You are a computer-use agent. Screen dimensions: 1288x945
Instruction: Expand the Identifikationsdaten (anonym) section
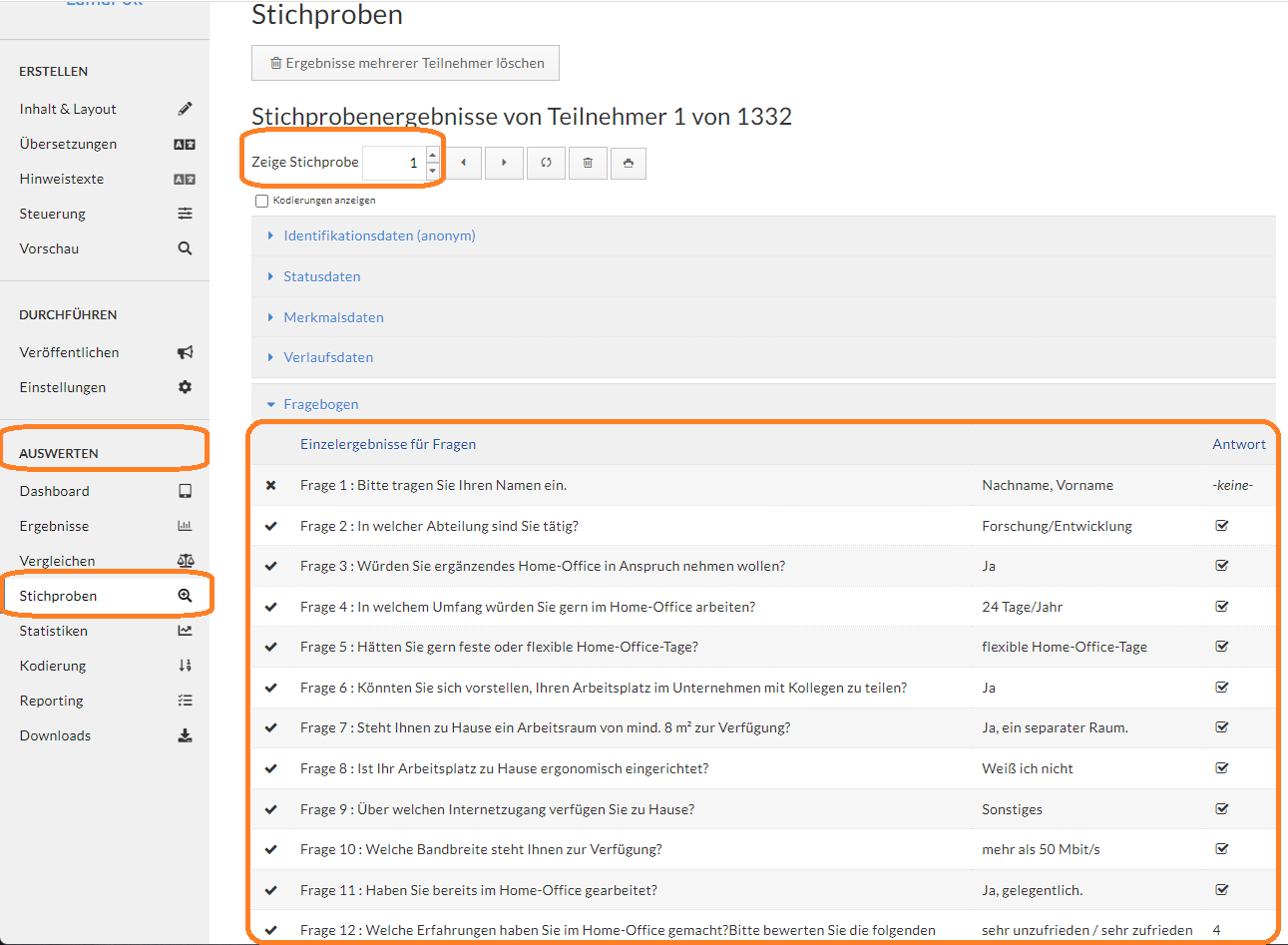click(x=379, y=236)
